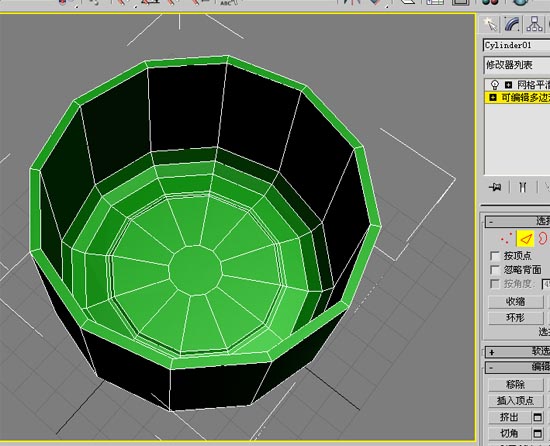Click the 插入顶点 button
Image resolution: width=550 pixels, height=446 pixels.
point(516,401)
